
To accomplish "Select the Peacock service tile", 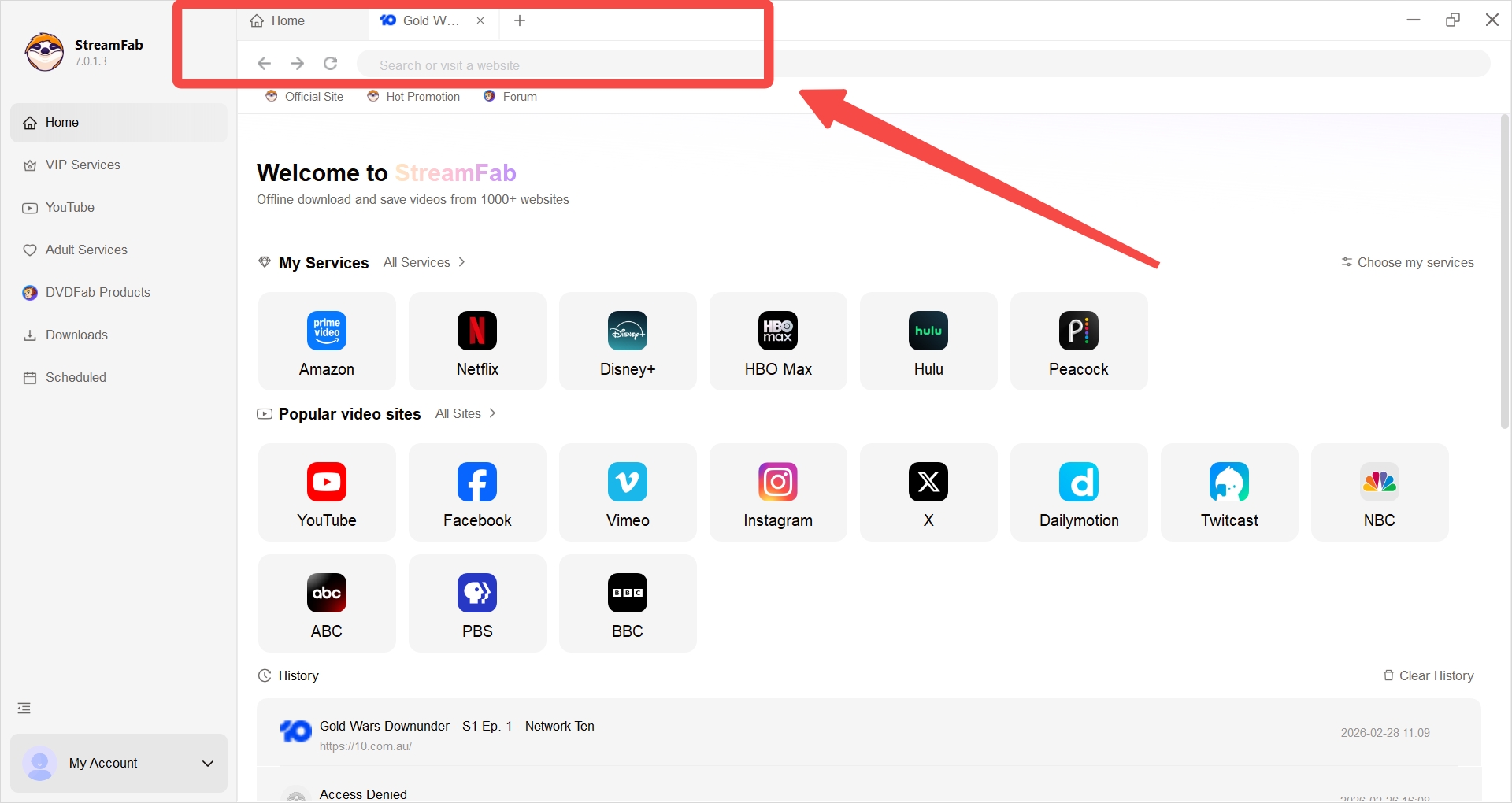I will tap(1078, 341).
